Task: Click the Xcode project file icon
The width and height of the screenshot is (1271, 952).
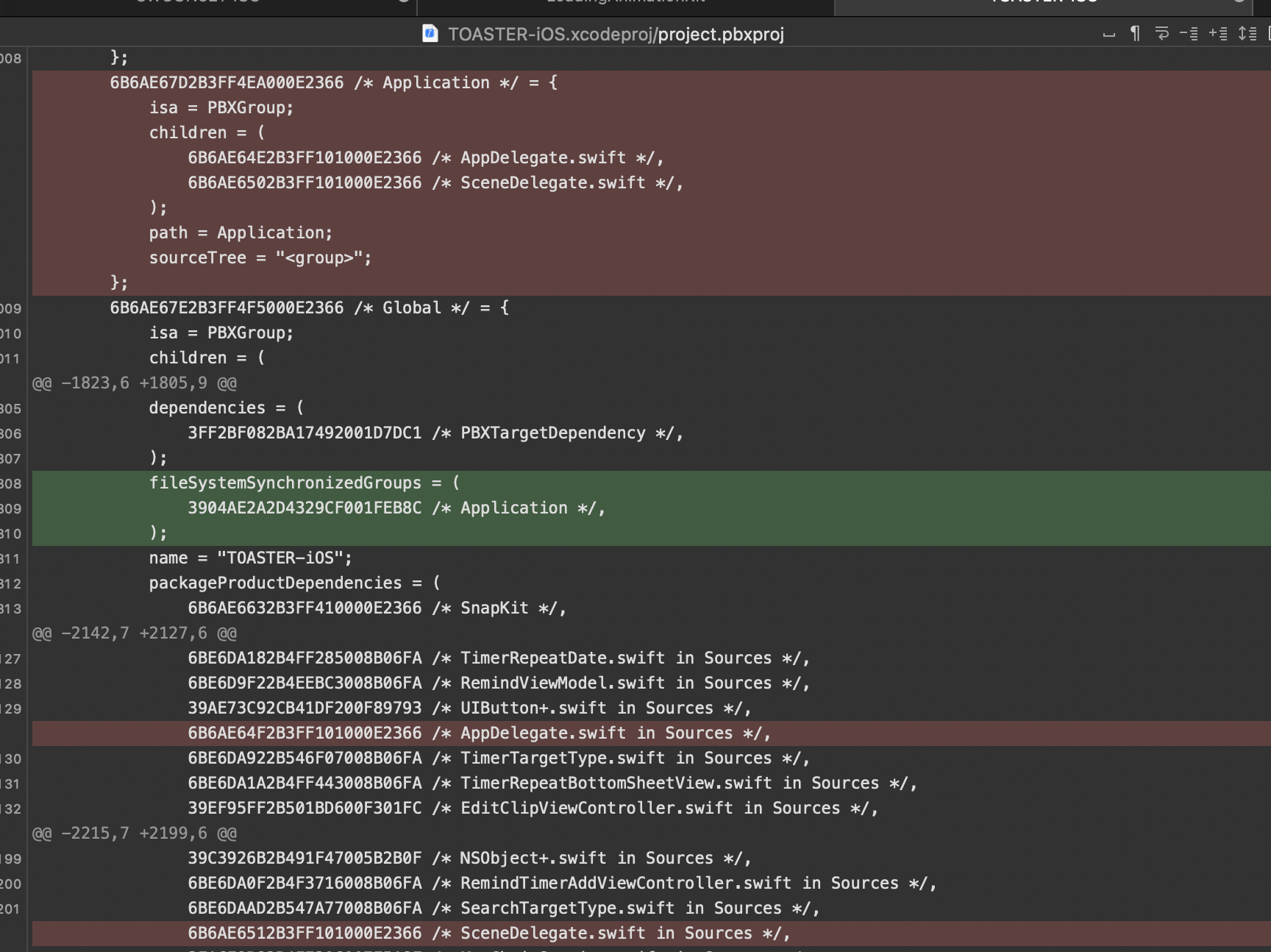Action: 430,34
